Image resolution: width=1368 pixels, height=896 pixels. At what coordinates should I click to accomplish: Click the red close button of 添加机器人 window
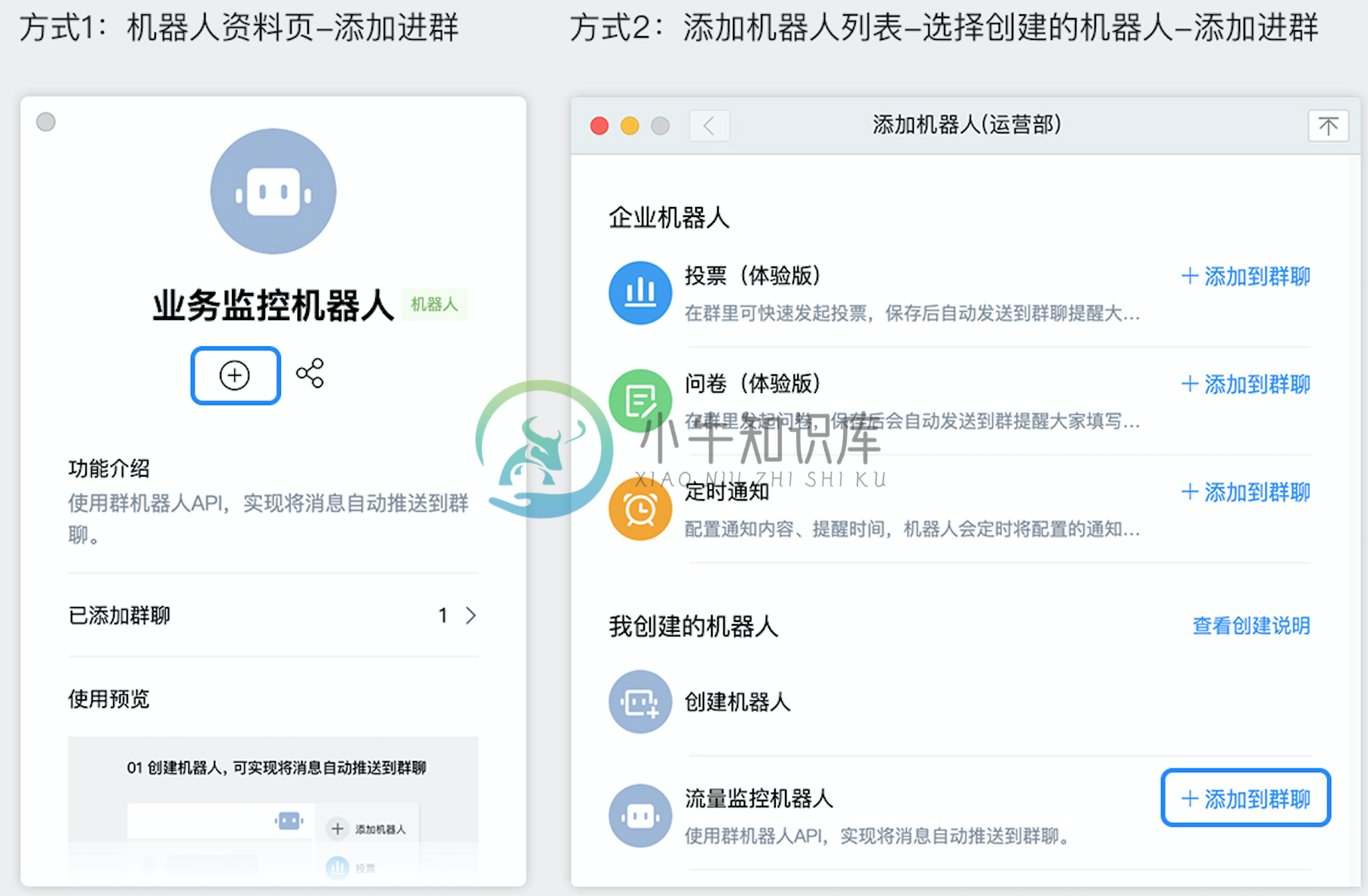pos(600,126)
